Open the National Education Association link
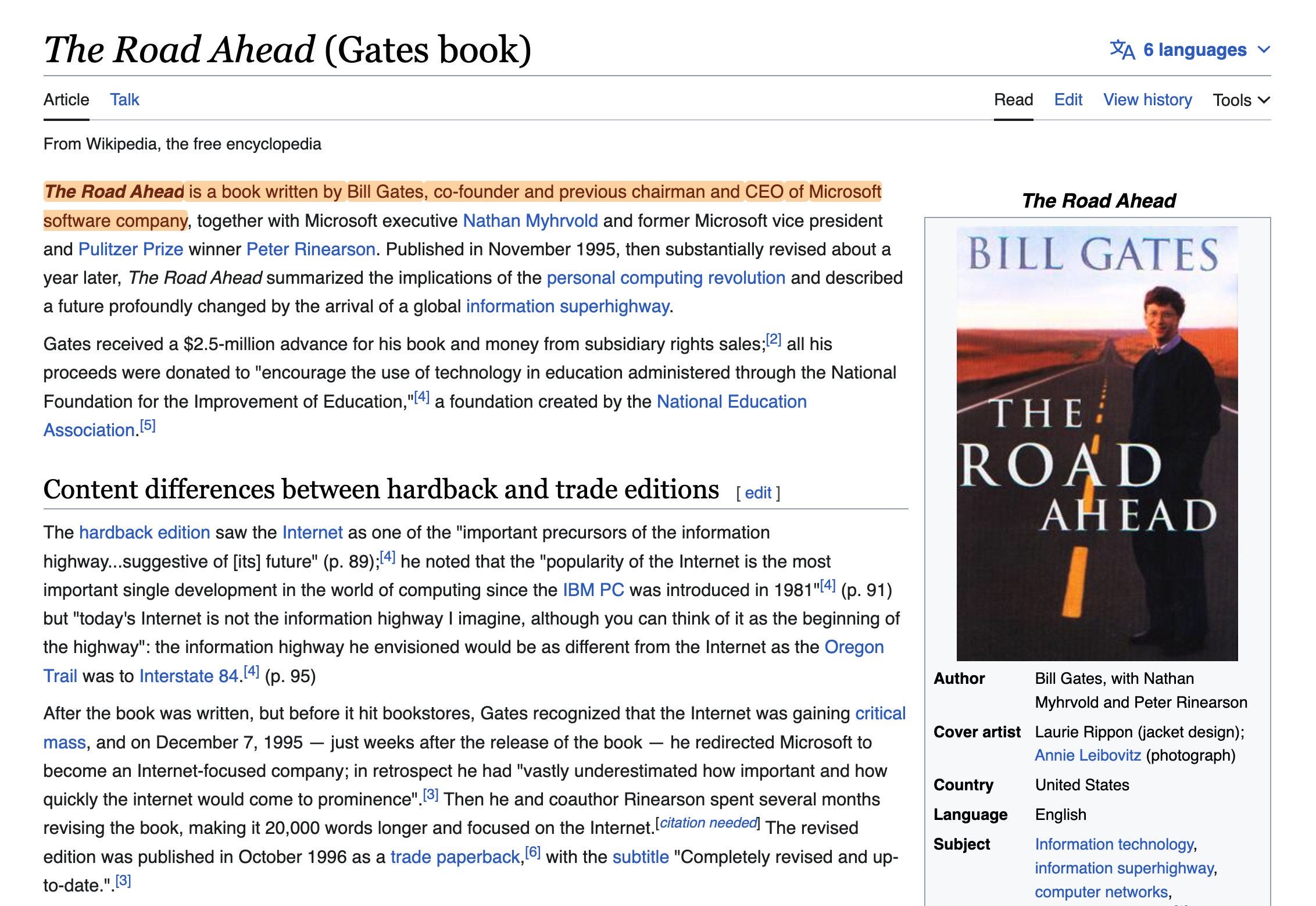This screenshot has width=1316, height=906. click(731, 402)
